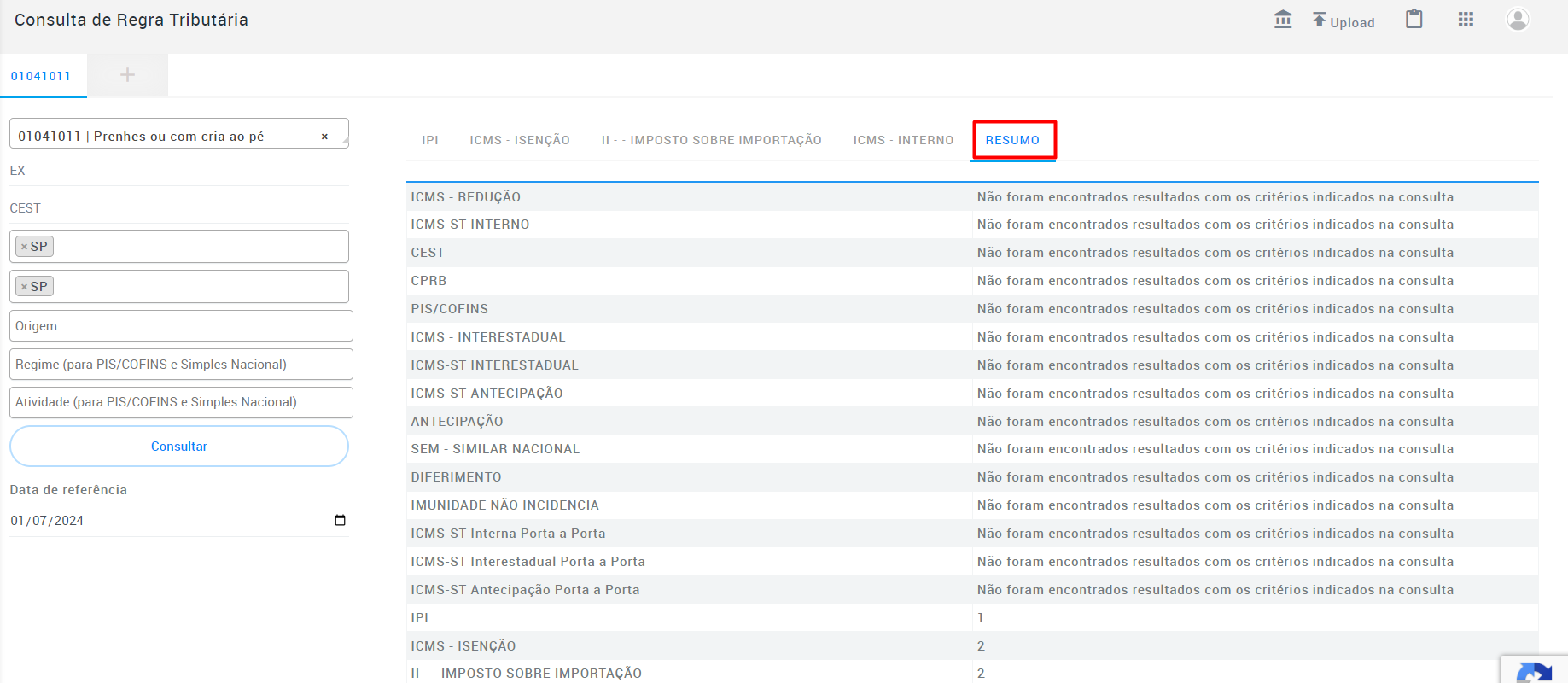This screenshot has height=683, width=1568.
Task: Click the reCAPTCHA badge icon
Action: (x=1534, y=671)
